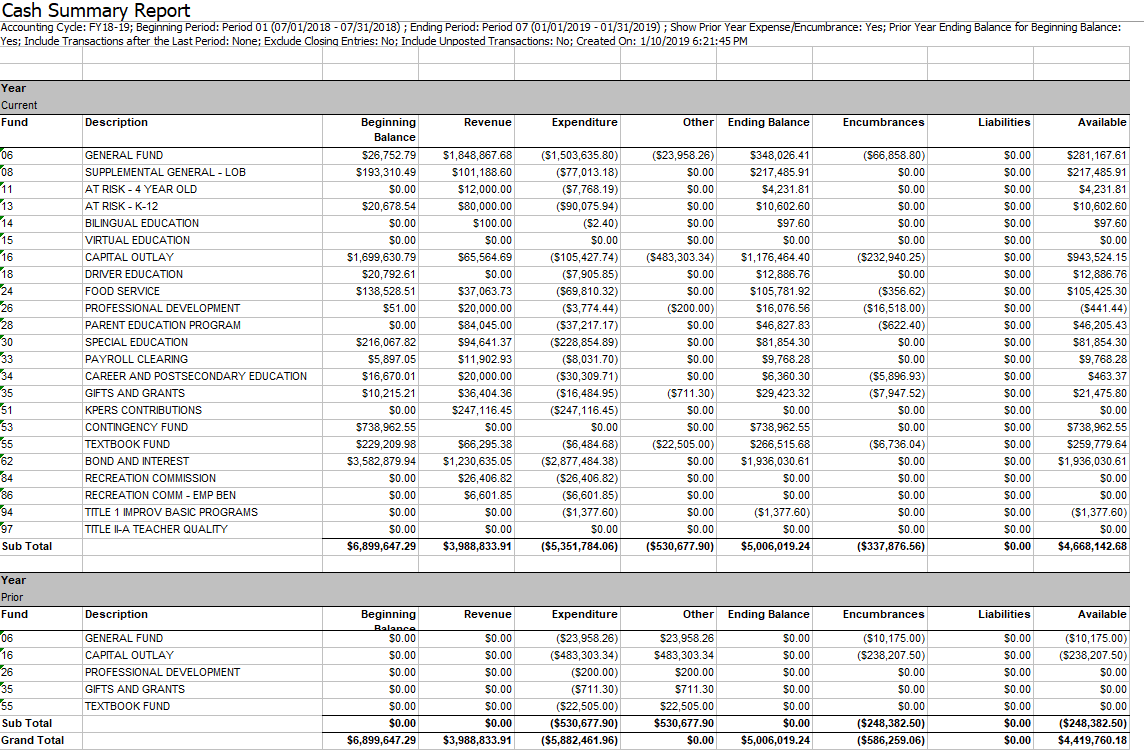Click Professional Development available ($441.44)
Screen dimensions: 1144x750
pyautogui.click(x=1103, y=309)
